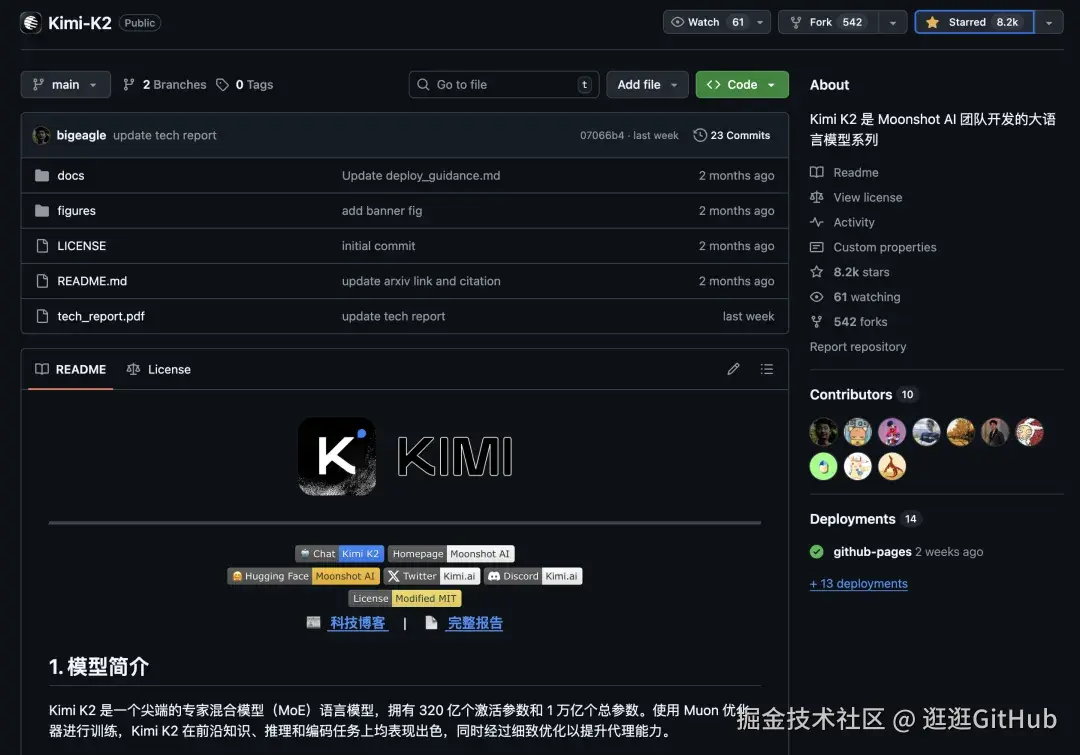Open the docs folder
The image size is (1080, 755).
click(71, 175)
